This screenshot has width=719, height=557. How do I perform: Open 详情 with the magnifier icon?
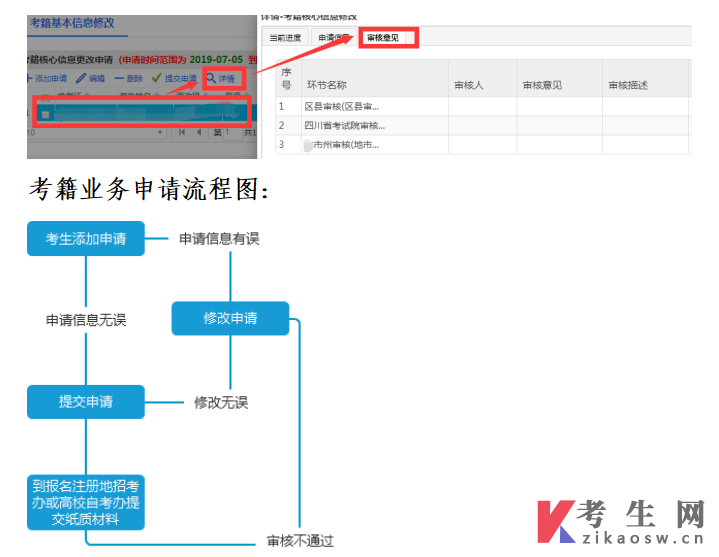pyautogui.click(x=221, y=78)
